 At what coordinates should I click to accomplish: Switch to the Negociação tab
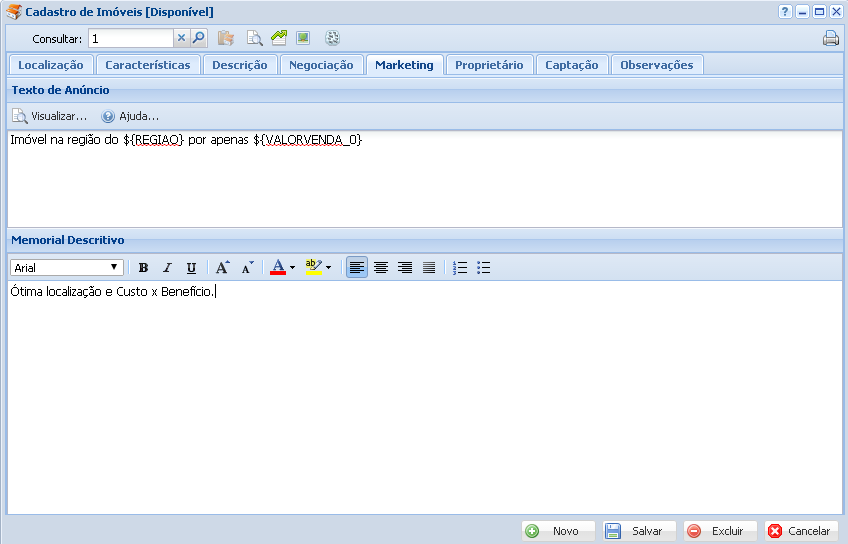coord(321,65)
